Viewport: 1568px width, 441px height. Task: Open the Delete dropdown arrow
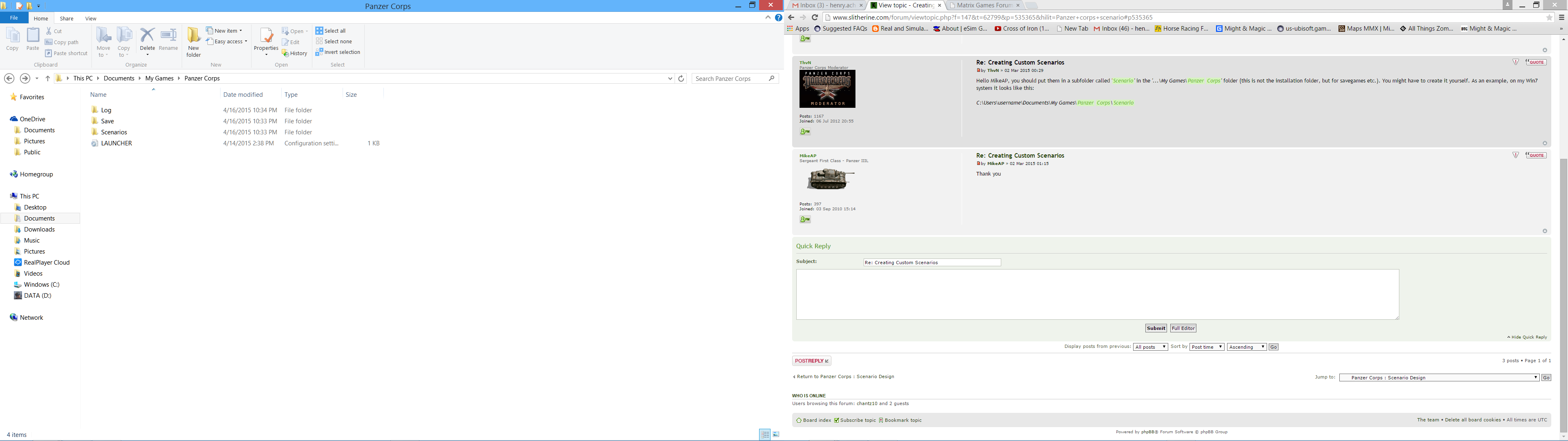click(147, 55)
